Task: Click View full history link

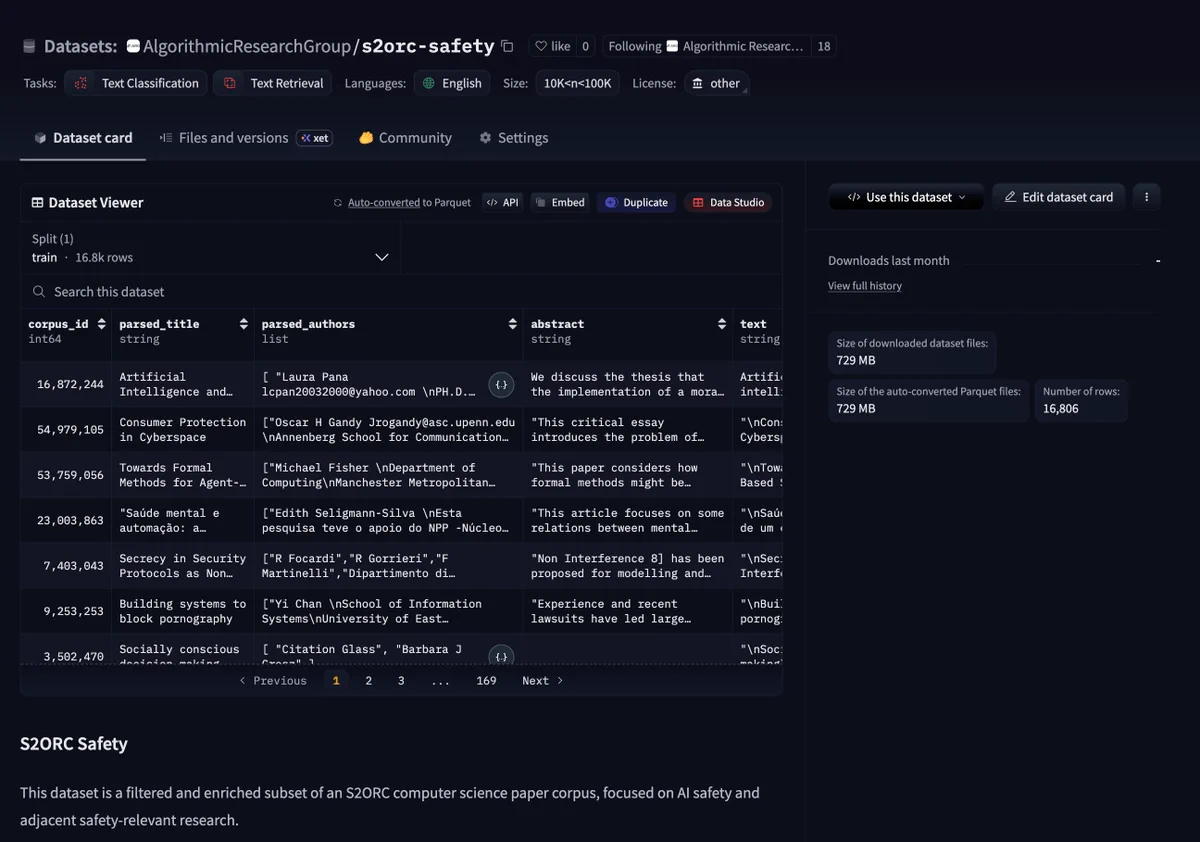Action: click(865, 286)
